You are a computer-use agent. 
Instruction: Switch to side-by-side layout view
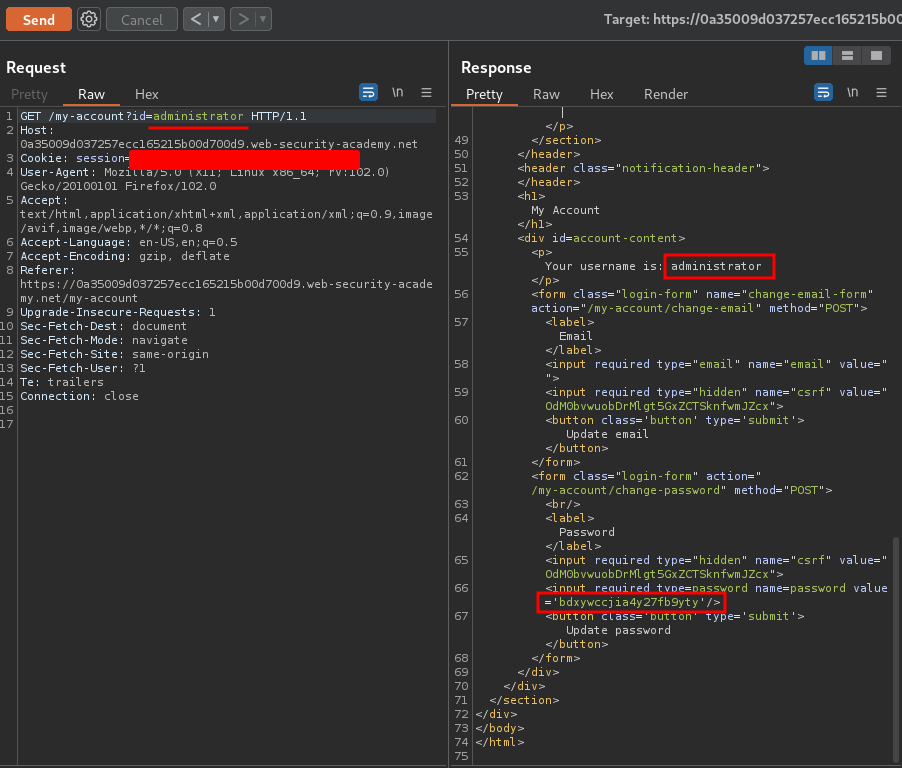tap(818, 56)
